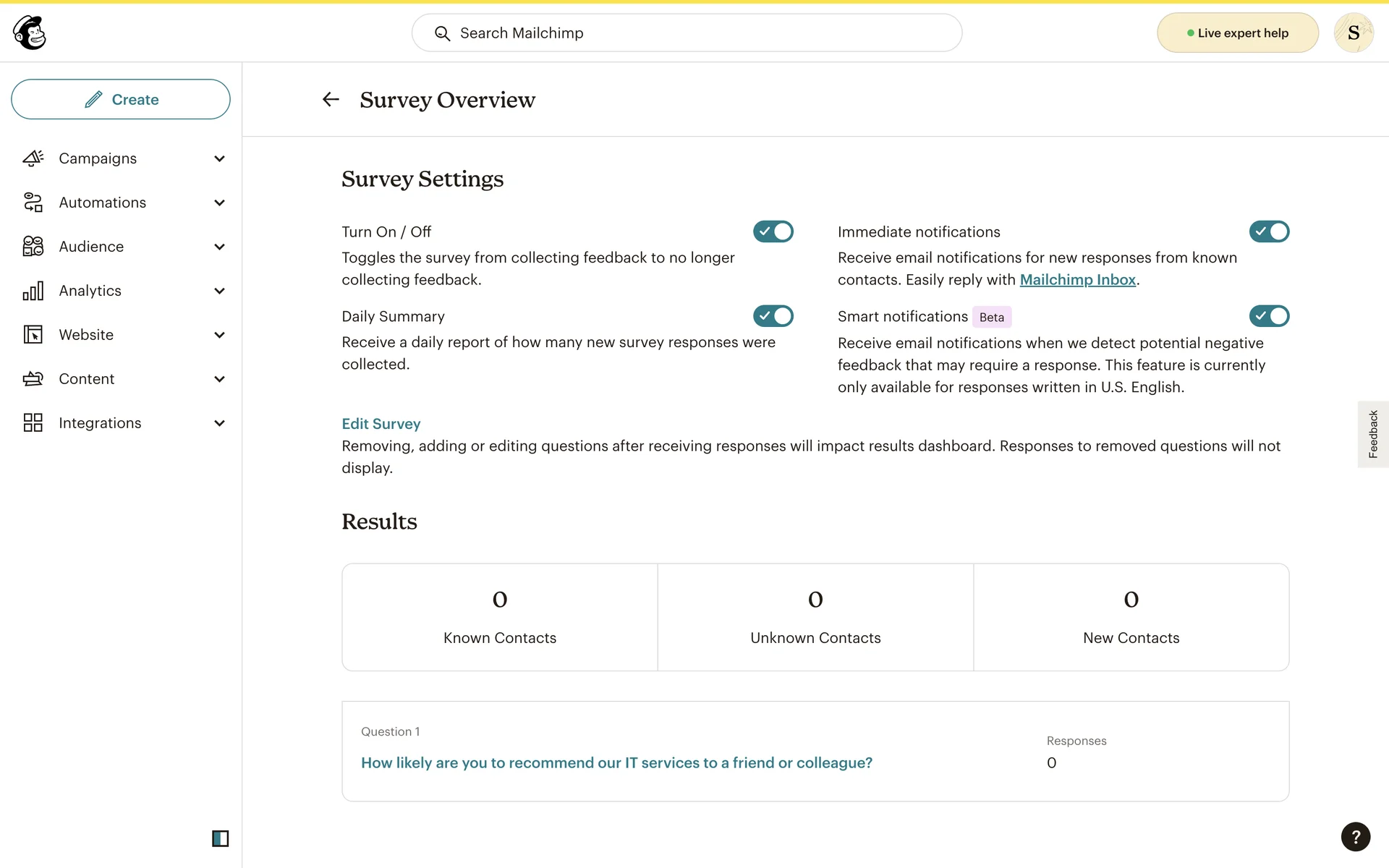
Task: Click the Automations sidebar icon
Action: point(33,203)
